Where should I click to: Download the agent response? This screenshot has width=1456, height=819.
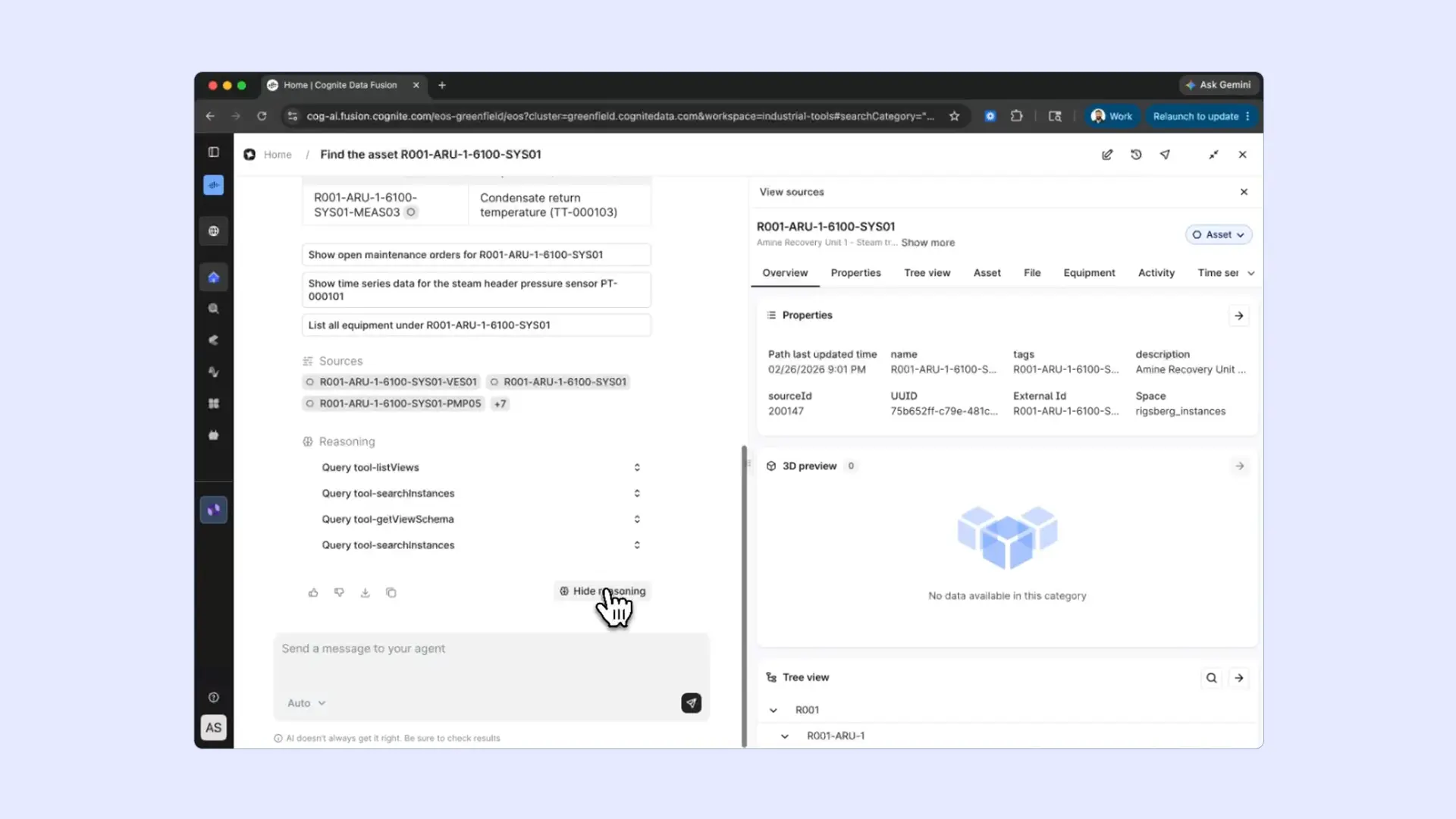(365, 593)
